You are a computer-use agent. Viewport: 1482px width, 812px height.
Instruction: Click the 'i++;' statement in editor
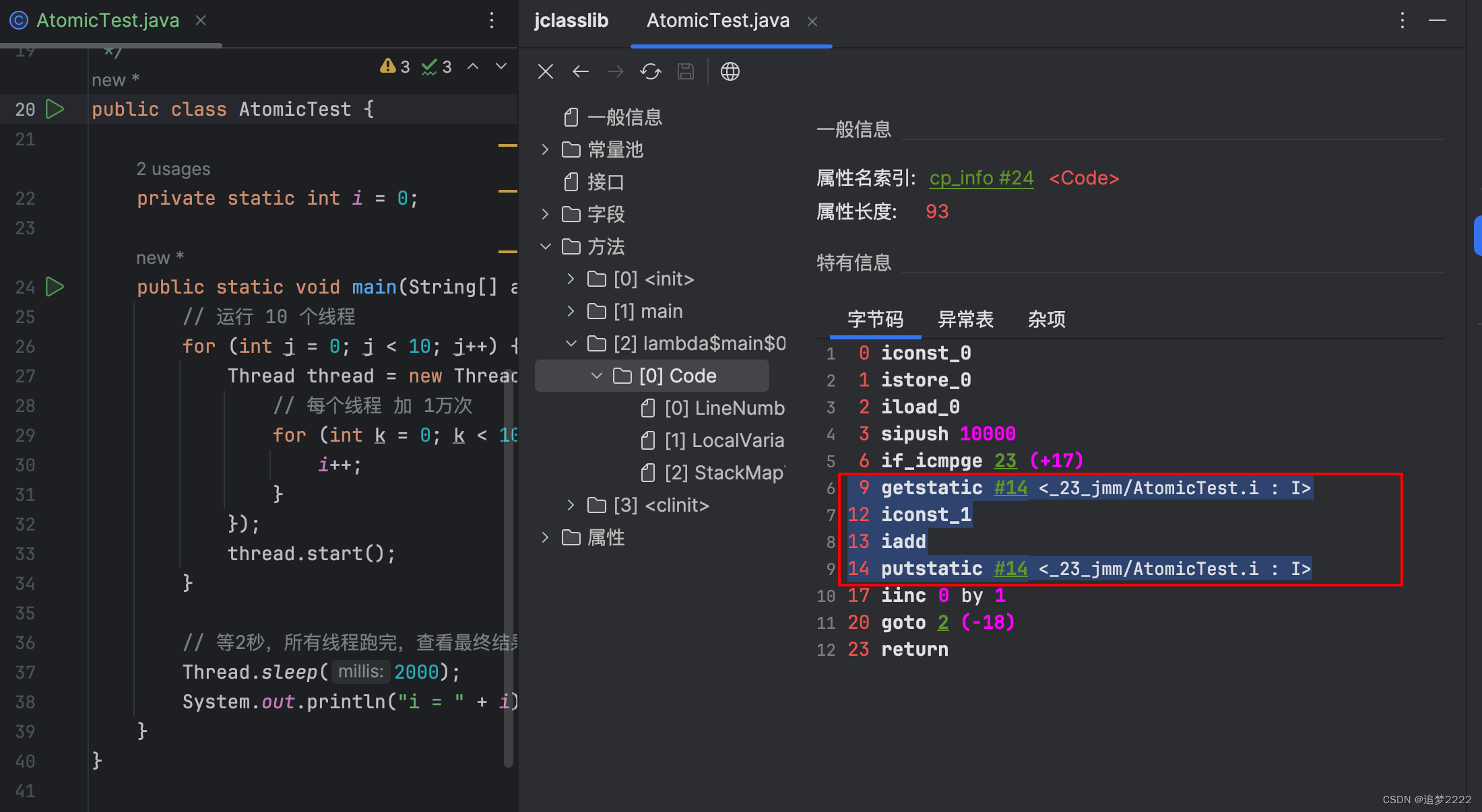(x=340, y=465)
